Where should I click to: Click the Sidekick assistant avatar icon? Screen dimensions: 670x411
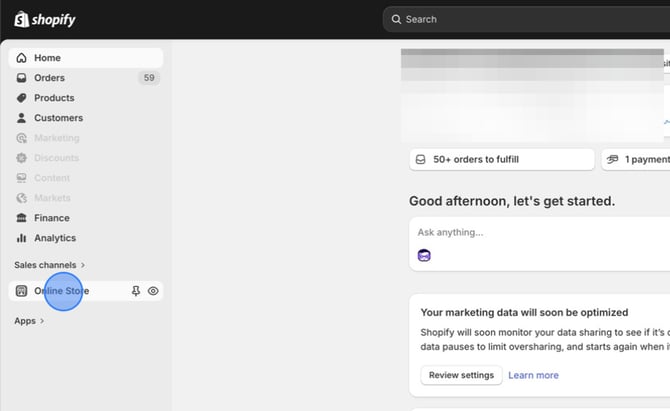pyautogui.click(x=424, y=255)
